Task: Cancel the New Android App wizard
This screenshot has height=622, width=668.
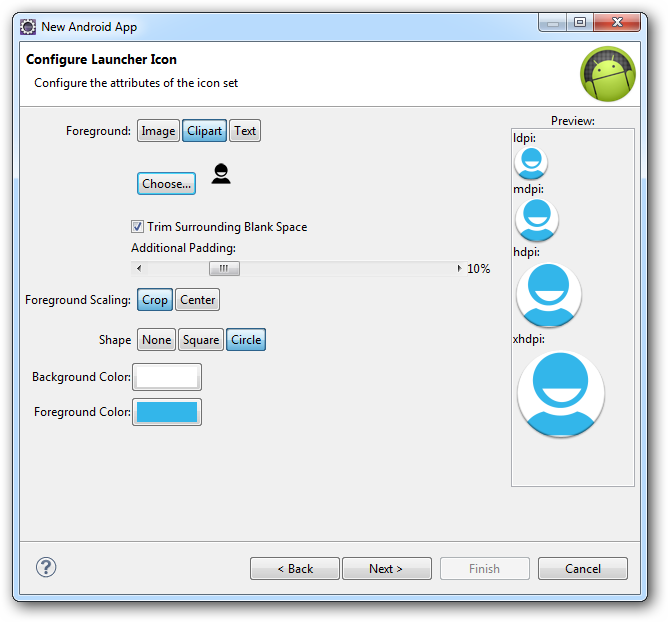Action: point(583,568)
